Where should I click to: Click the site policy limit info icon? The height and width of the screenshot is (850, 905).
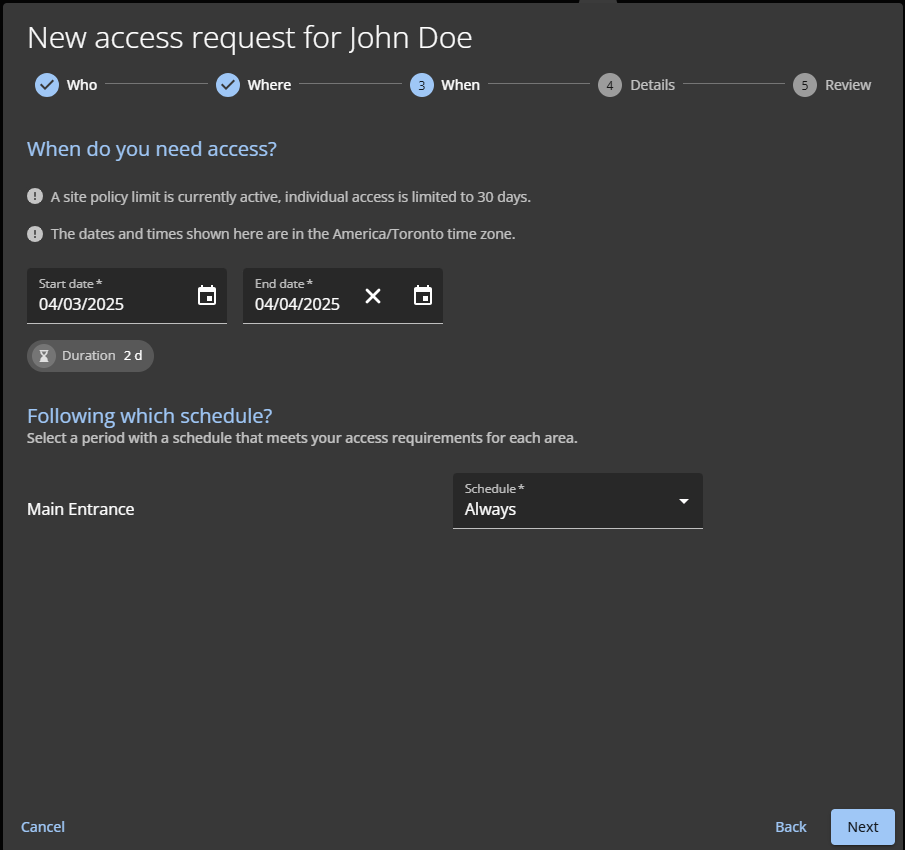pos(35,197)
